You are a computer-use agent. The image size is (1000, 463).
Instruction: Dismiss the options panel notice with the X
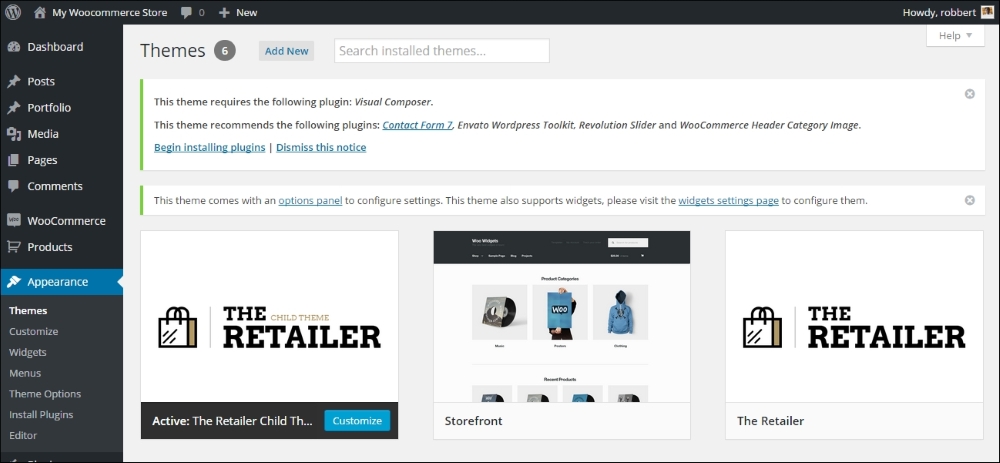pyautogui.click(x=969, y=200)
